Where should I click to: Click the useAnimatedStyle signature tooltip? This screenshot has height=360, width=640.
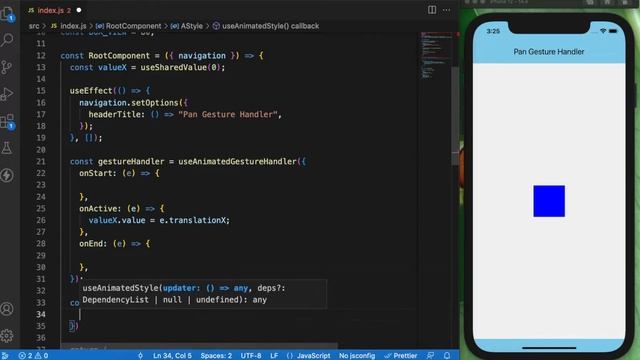(x=203, y=294)
